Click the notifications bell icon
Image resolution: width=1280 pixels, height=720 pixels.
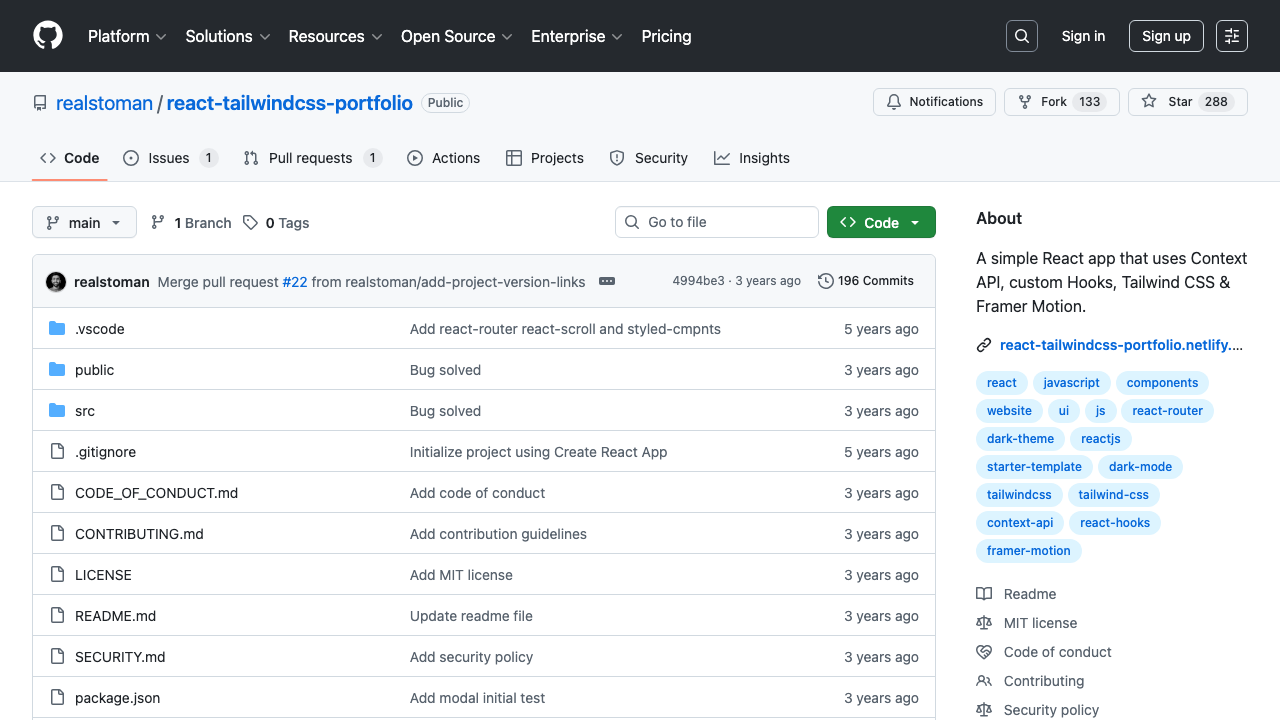tap(893, 101)
